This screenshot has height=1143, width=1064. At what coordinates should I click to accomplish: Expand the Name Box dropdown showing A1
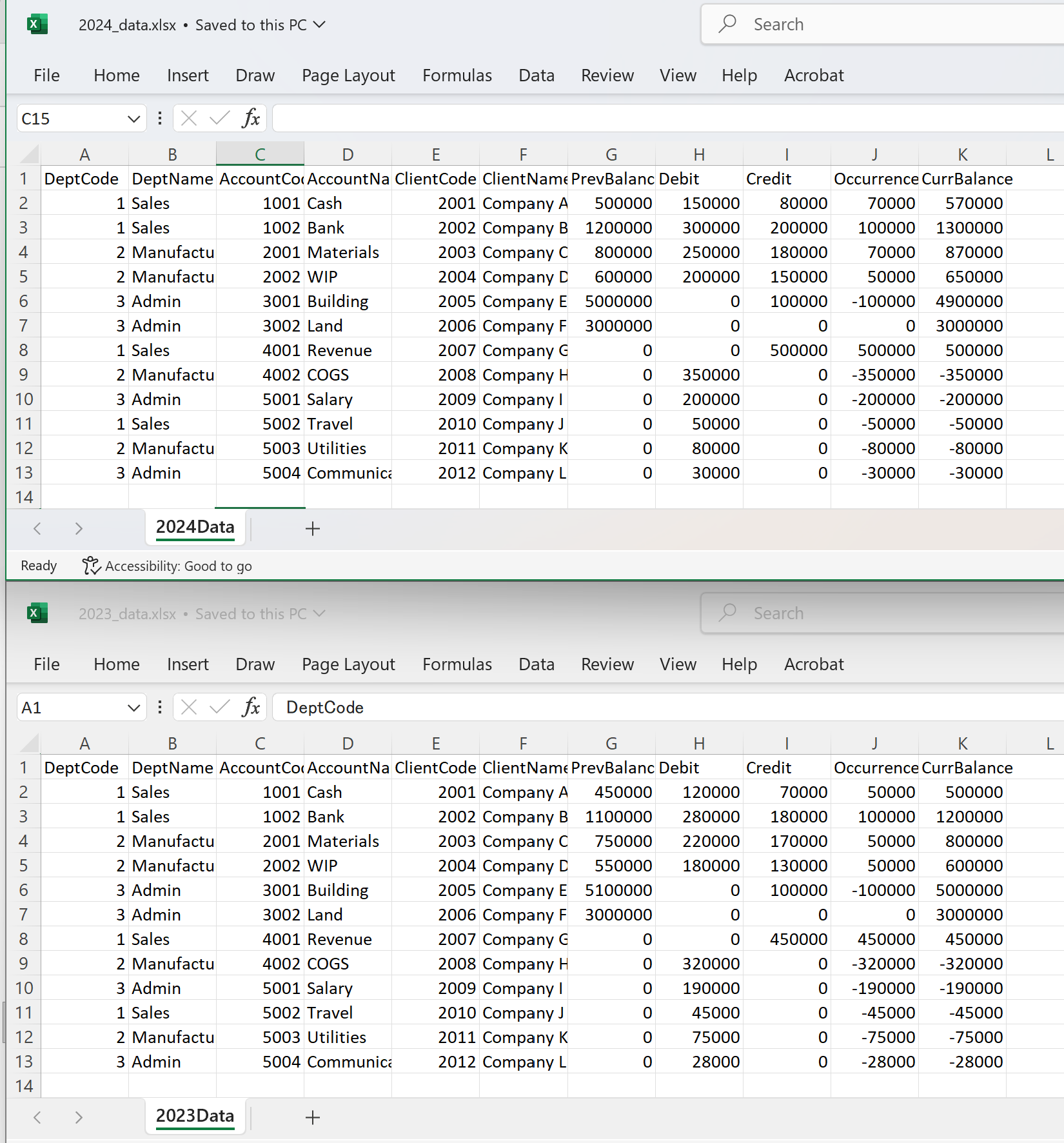(133, 708)
